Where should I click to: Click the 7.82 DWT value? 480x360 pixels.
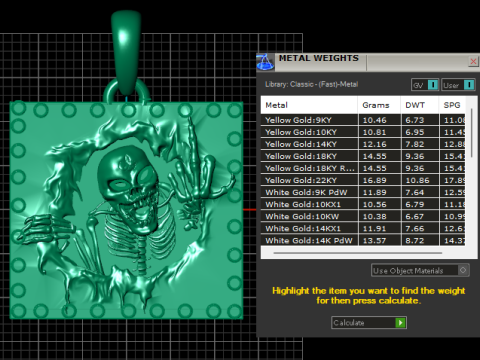pyautogui.click(x=415, y=144)
